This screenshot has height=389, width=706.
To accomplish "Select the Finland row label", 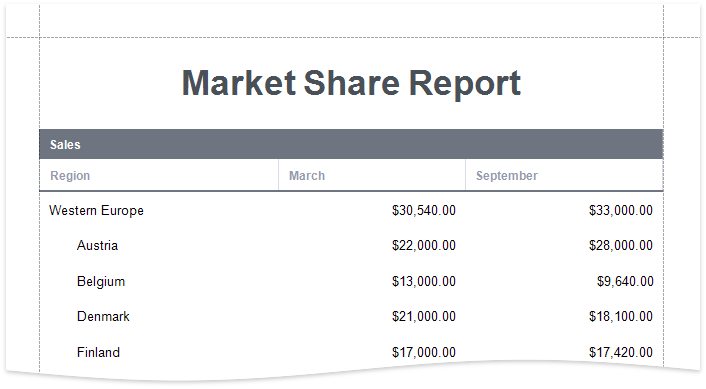I will (x=98, y=352).
